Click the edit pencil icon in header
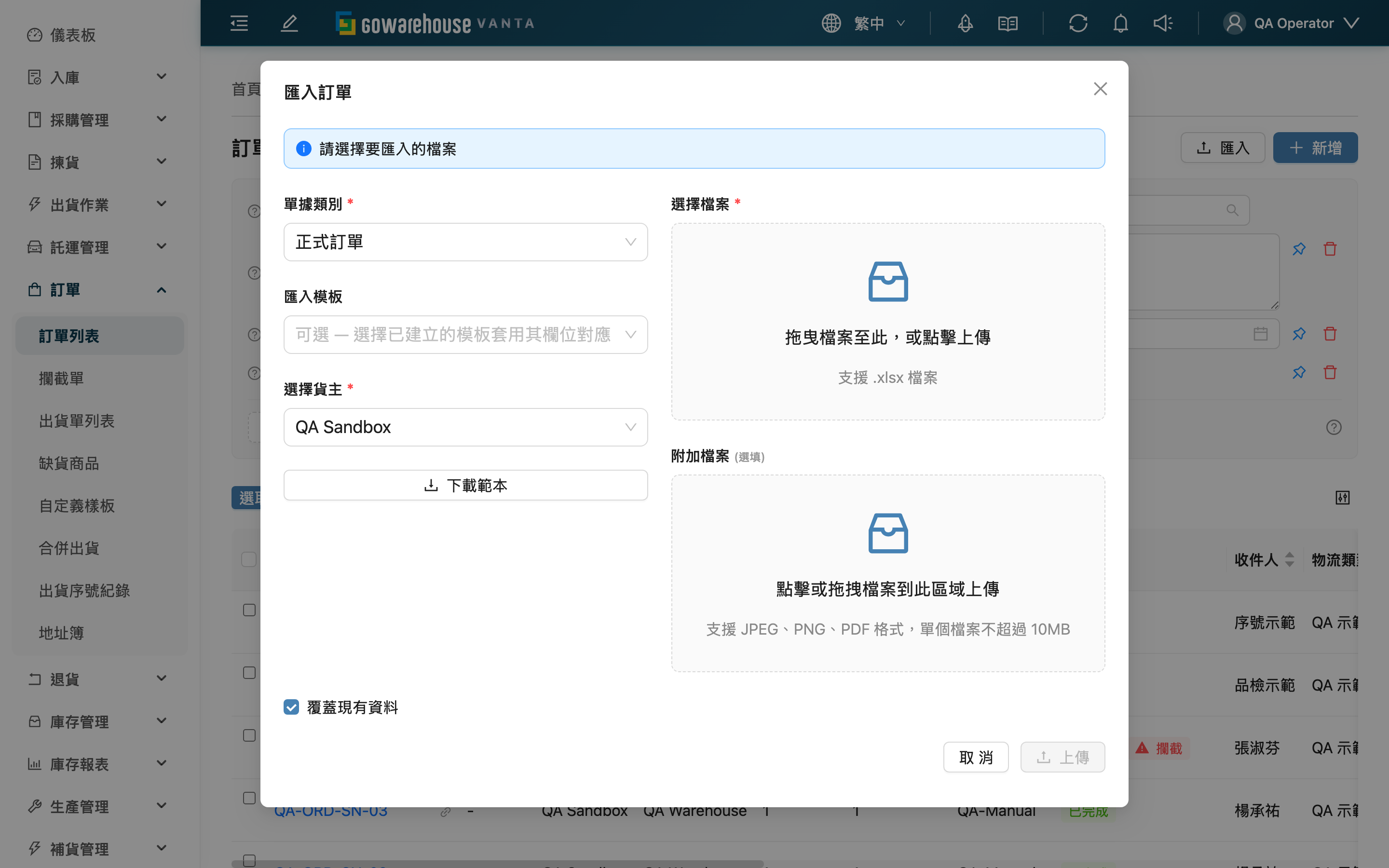Screen dimensions: 1389x868 click(289, 23)
